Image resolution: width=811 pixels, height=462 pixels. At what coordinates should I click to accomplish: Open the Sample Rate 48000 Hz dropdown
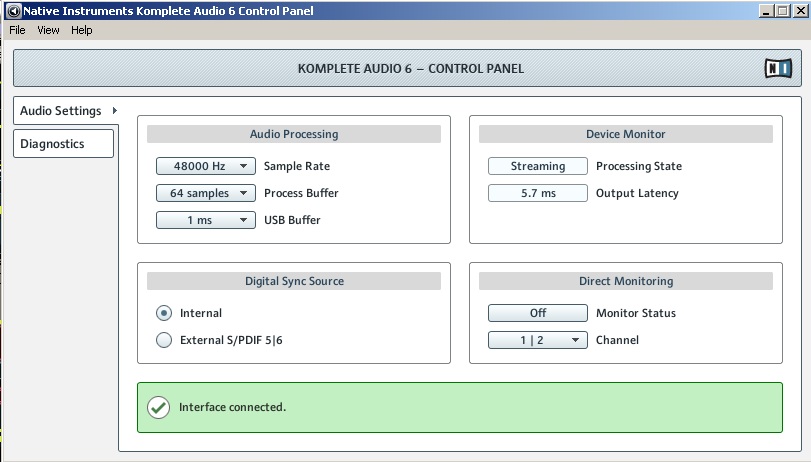click(205, 166)
